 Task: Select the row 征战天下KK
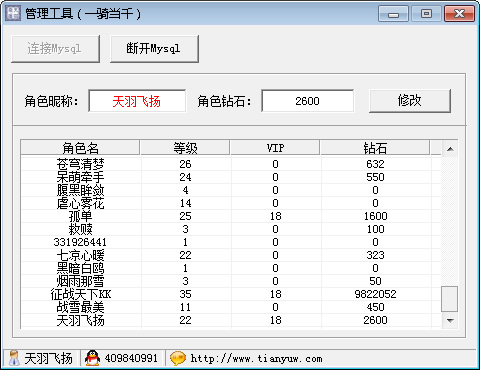[231, 294]
